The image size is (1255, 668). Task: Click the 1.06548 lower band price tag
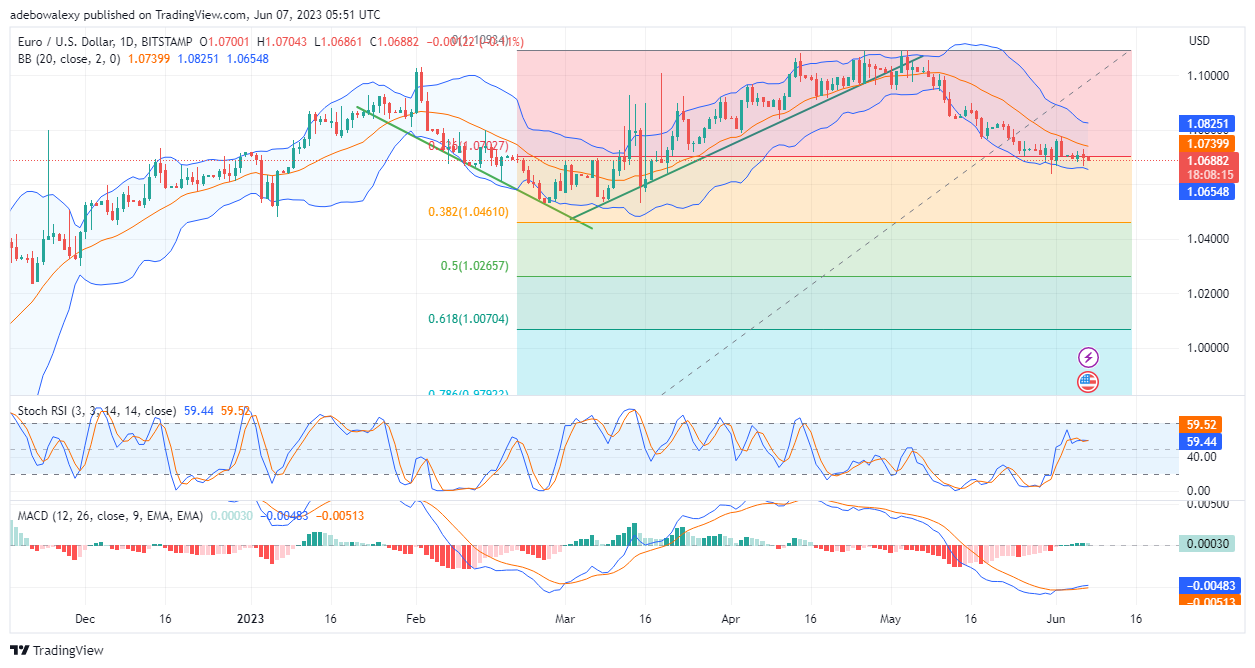point(1207,190)
